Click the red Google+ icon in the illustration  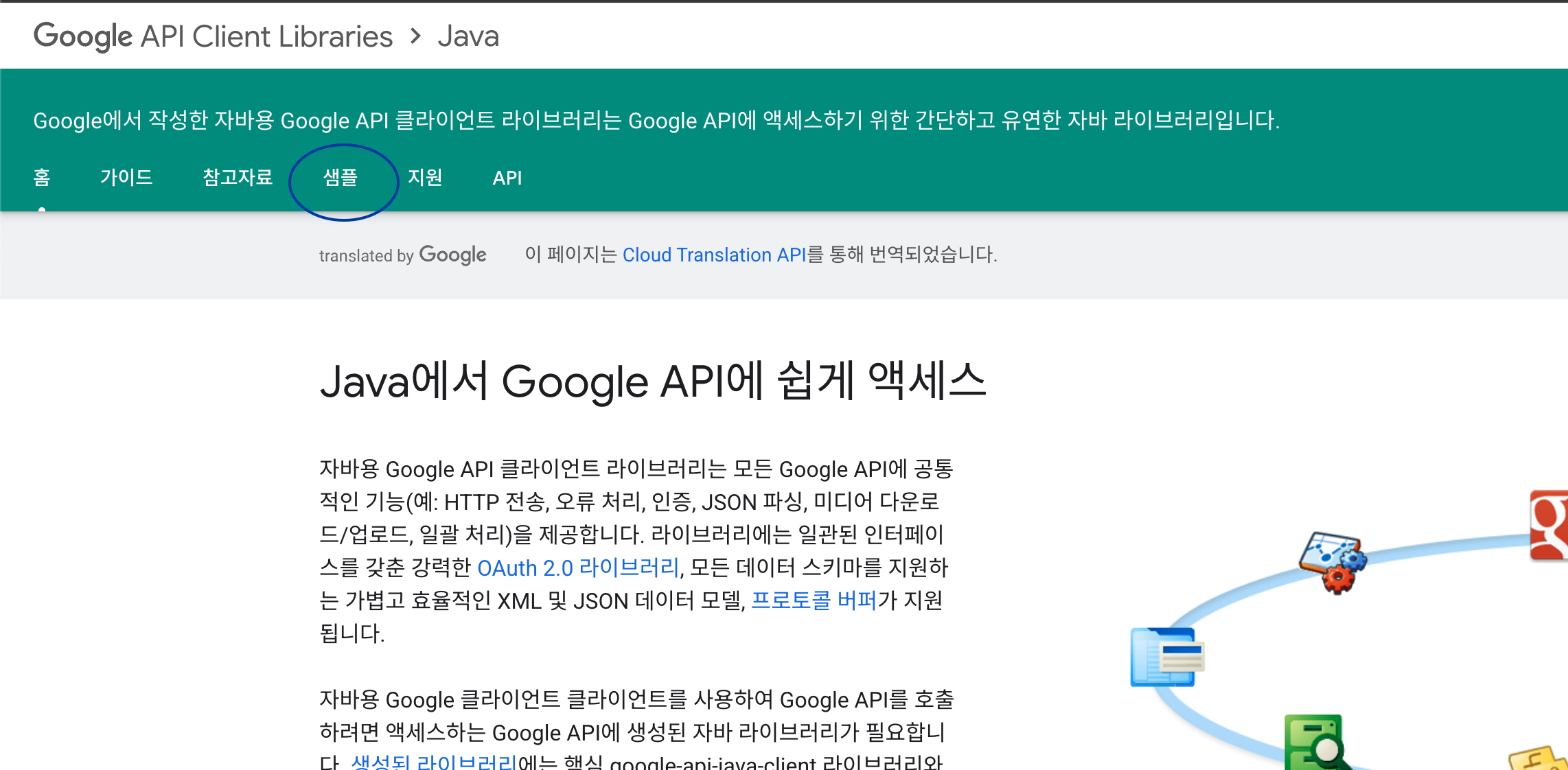(x=1549, y=525)
